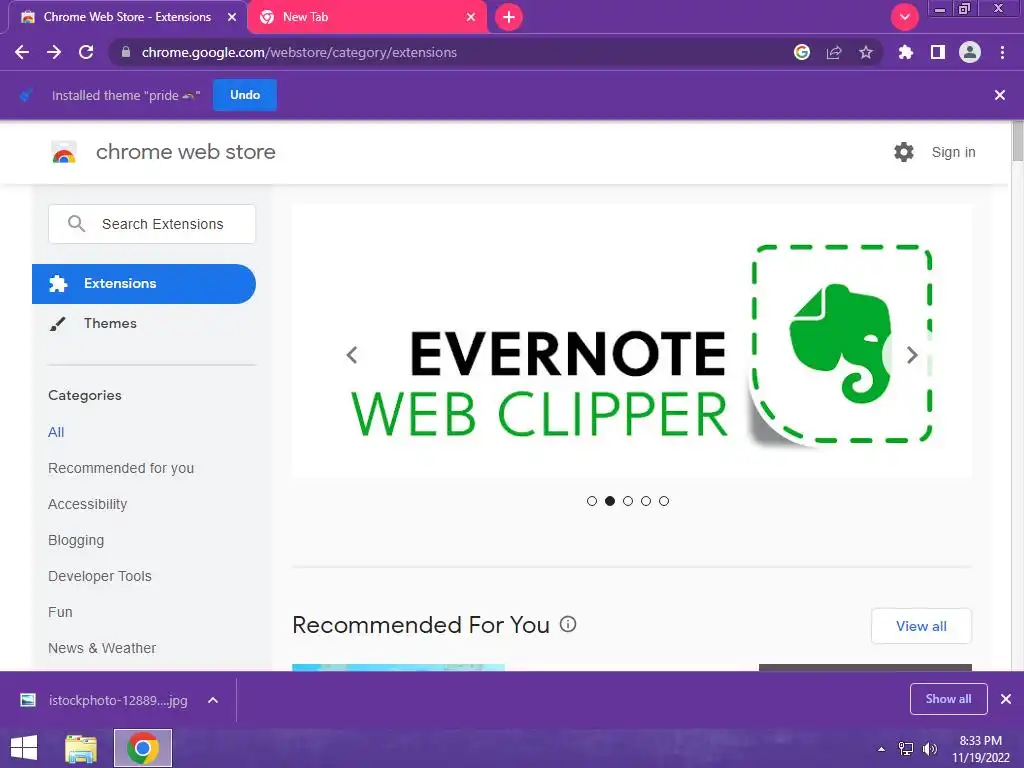Open the taskbar clock and date
This screenshot has width=1024, height=768.
click(x=980, y=749)
